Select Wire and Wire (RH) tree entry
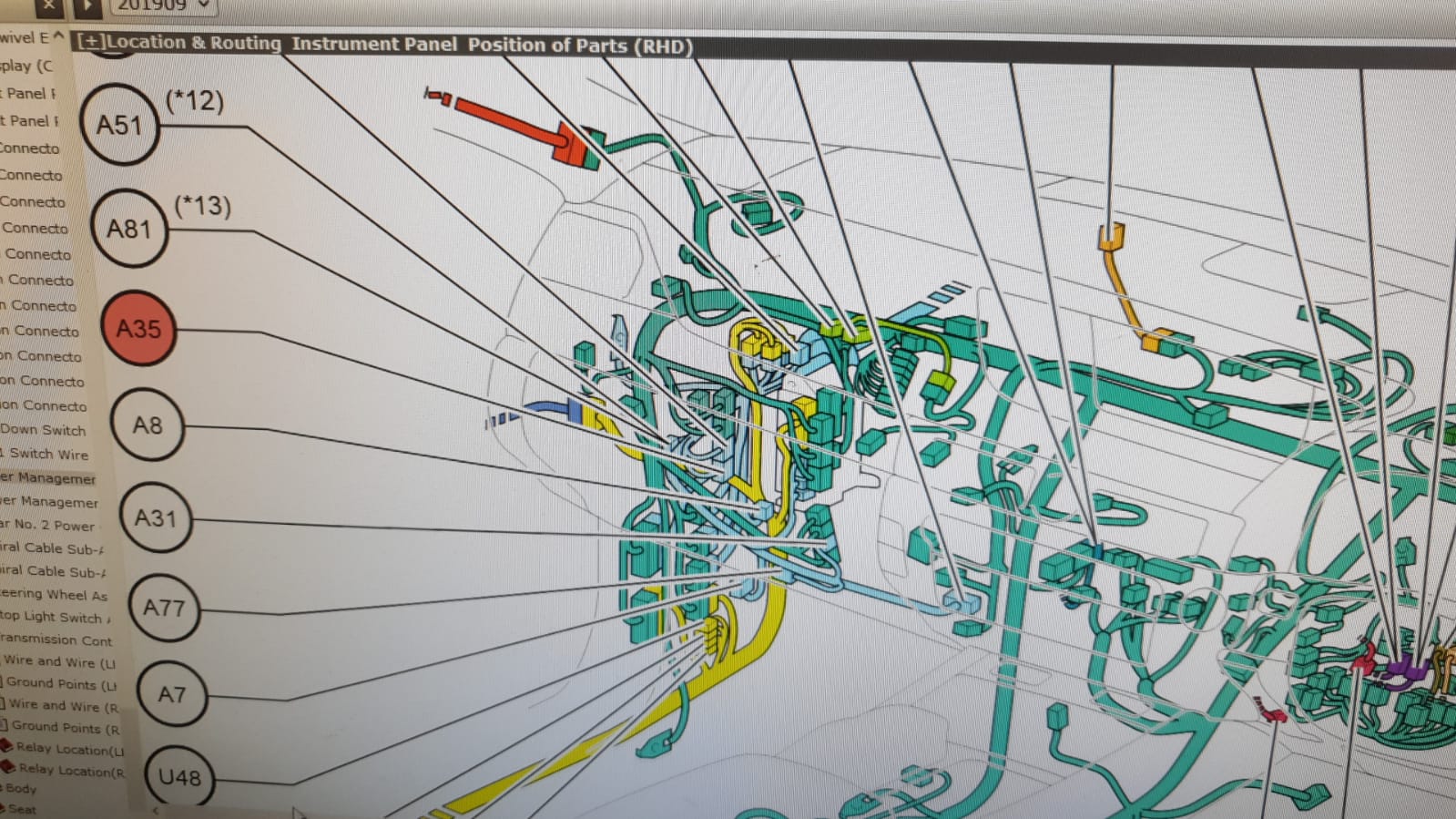 [62, 705]
